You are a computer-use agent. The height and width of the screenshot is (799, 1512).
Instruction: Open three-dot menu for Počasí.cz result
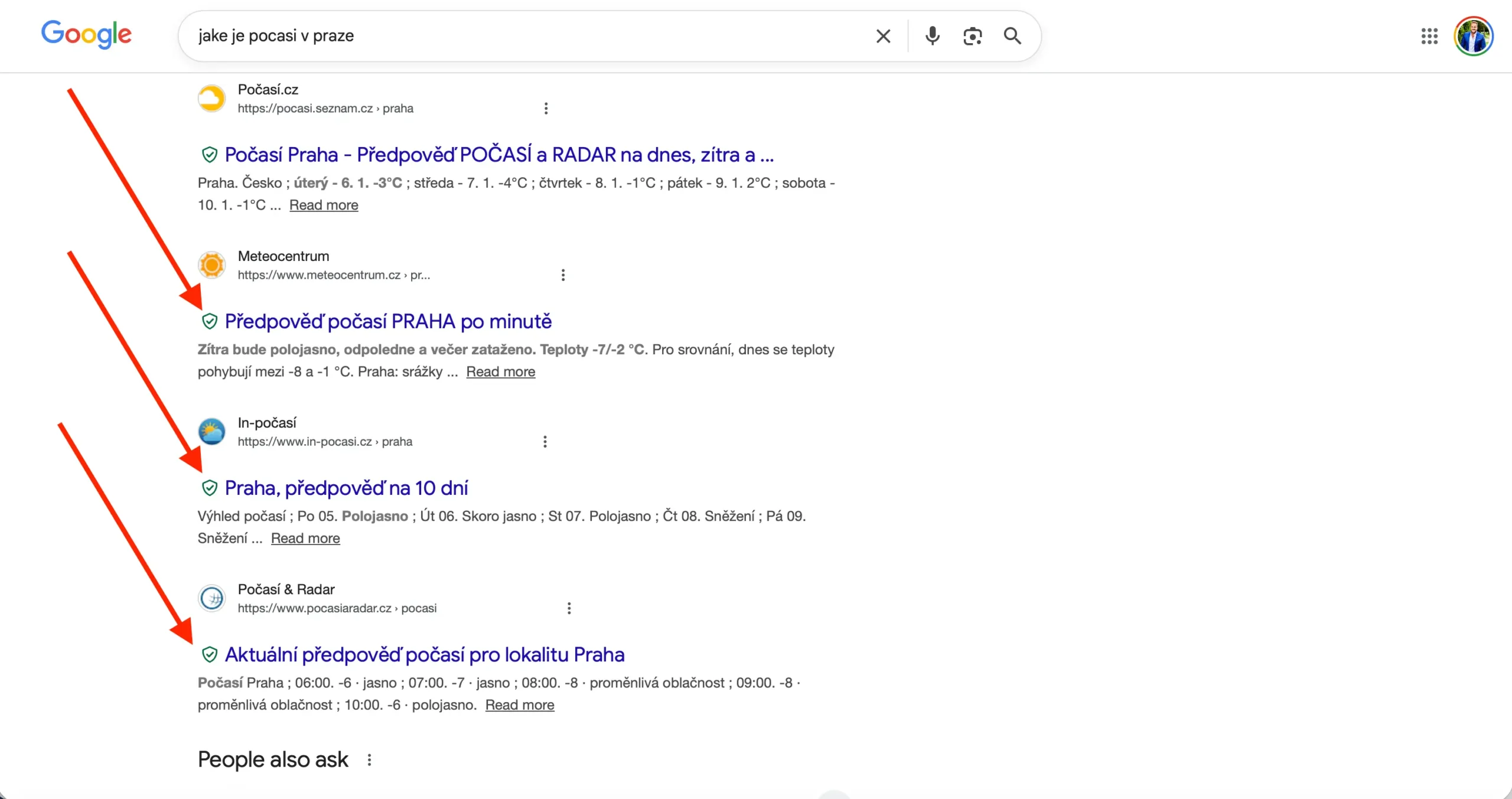tap(546, 108)
